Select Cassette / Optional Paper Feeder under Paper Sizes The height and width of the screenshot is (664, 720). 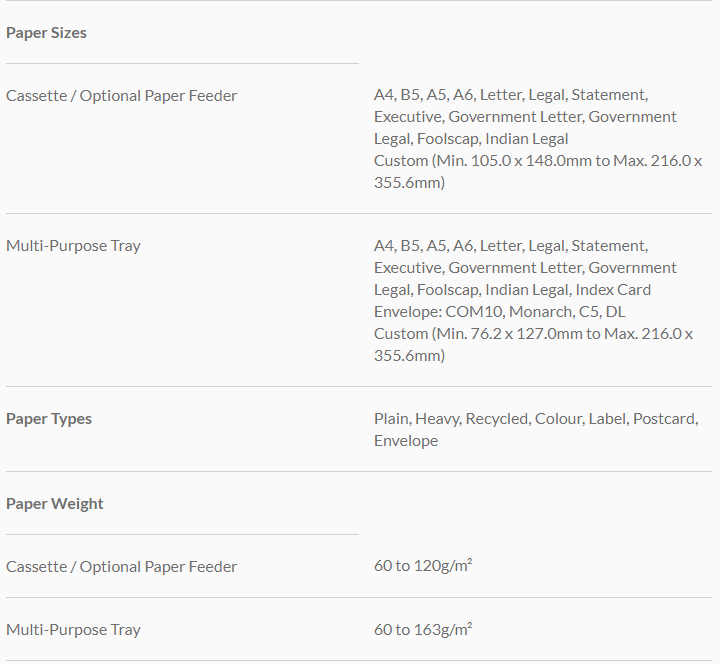[121, 96]
